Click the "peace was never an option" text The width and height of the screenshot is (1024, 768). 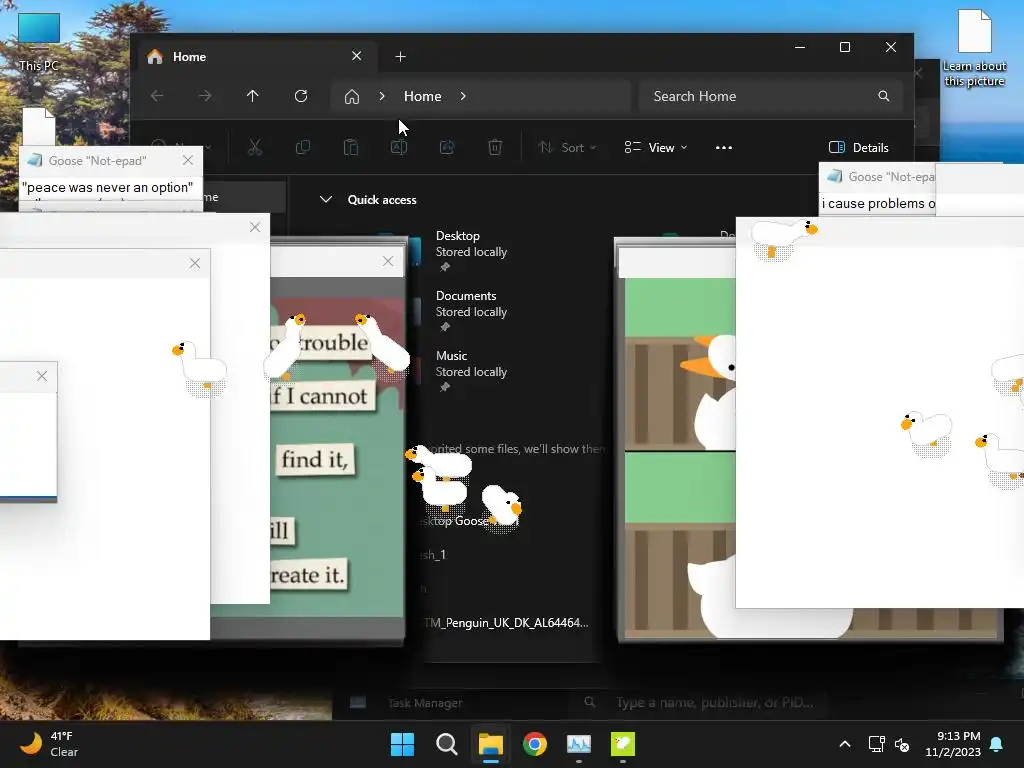(108, 187)
